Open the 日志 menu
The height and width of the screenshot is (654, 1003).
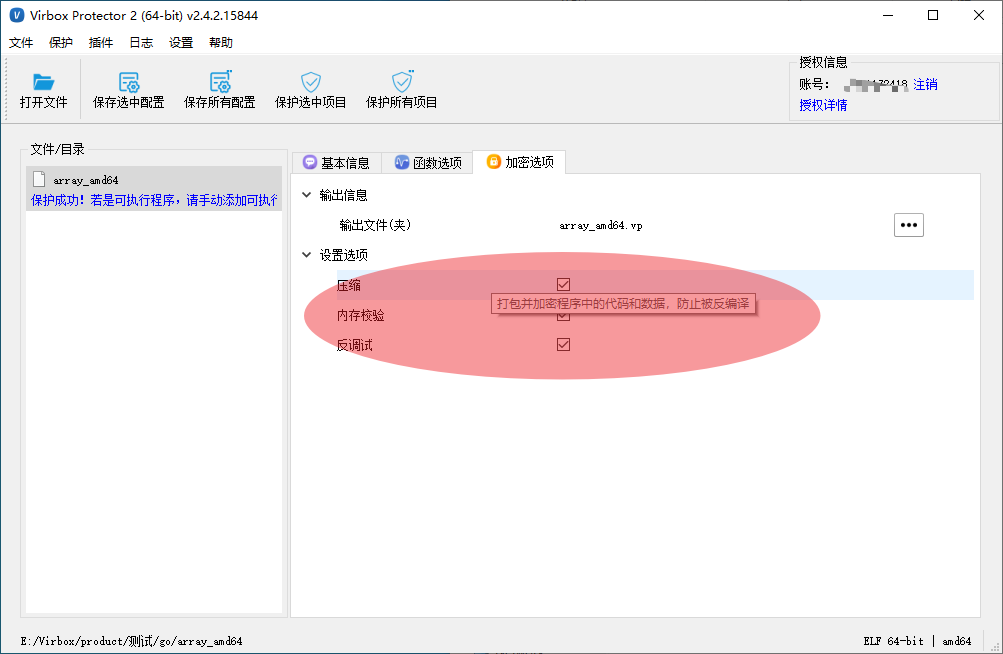pyautogui.click(x=141, y=43)
